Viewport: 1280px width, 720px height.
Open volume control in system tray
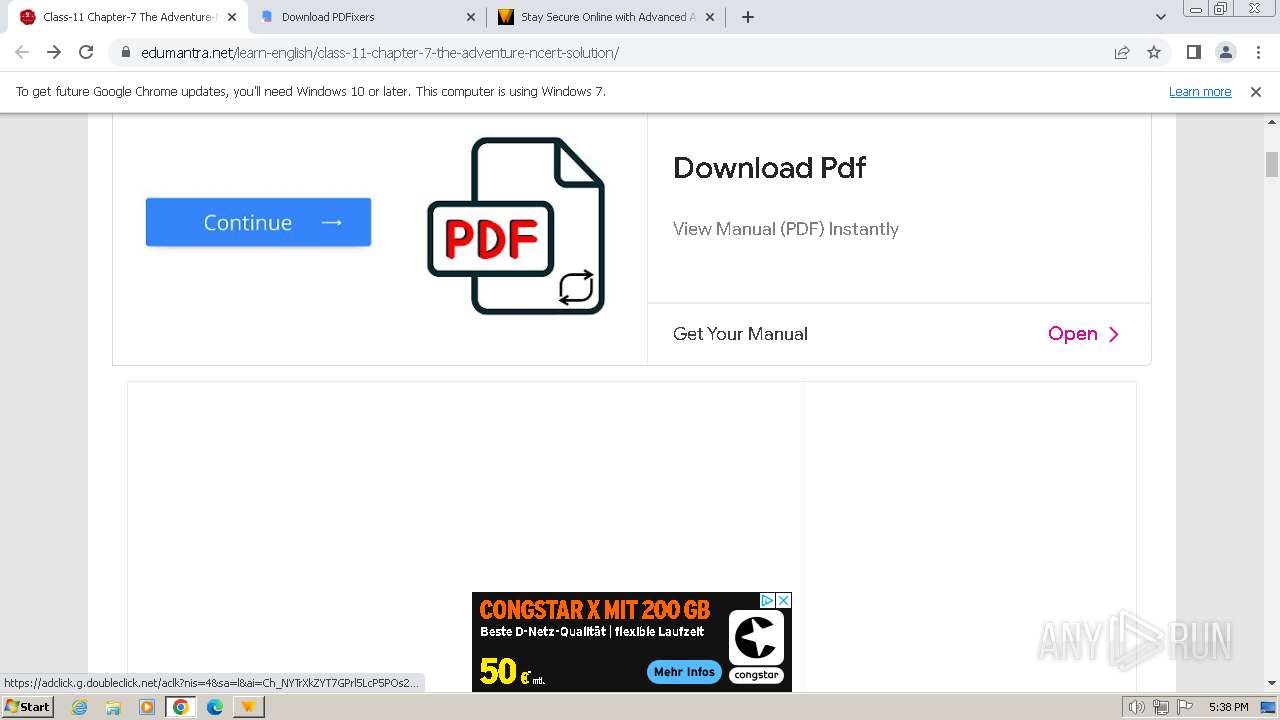click(1137, 707)
